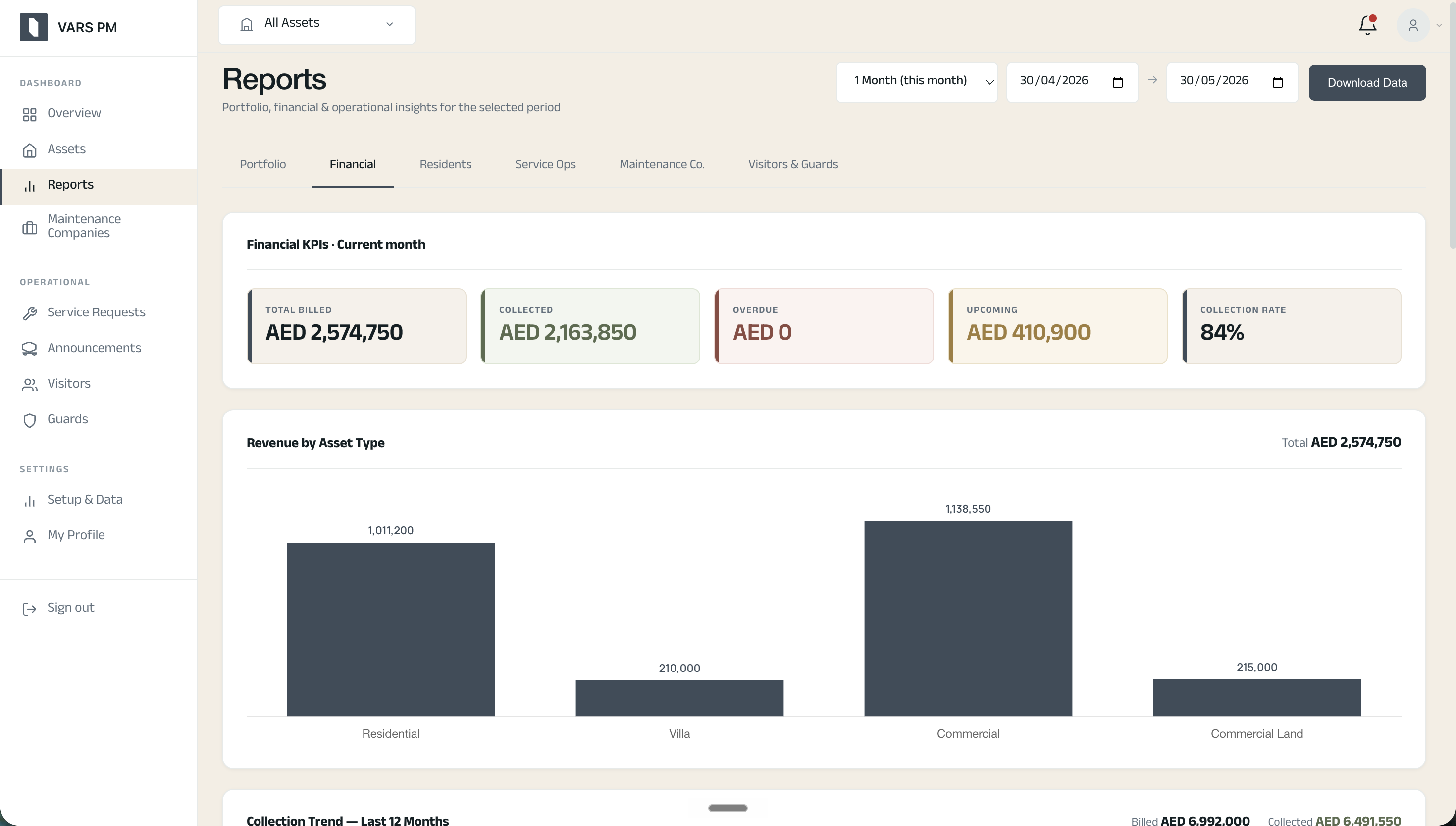Click the Download Data button
The width and height of the screenshot is (1456, 826).
[1367, 82]
